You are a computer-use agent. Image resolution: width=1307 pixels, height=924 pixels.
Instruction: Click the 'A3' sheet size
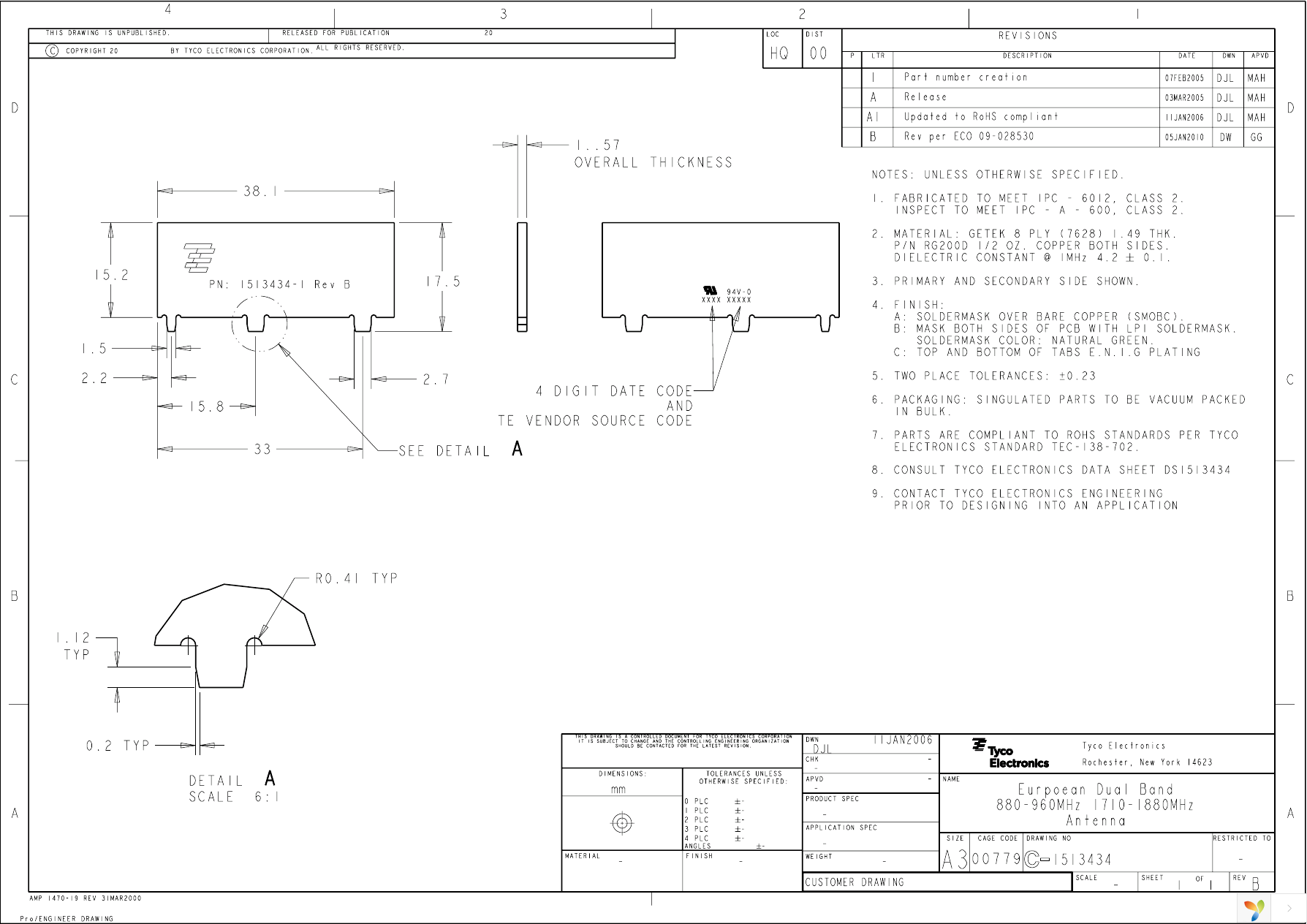coord(955,860)
